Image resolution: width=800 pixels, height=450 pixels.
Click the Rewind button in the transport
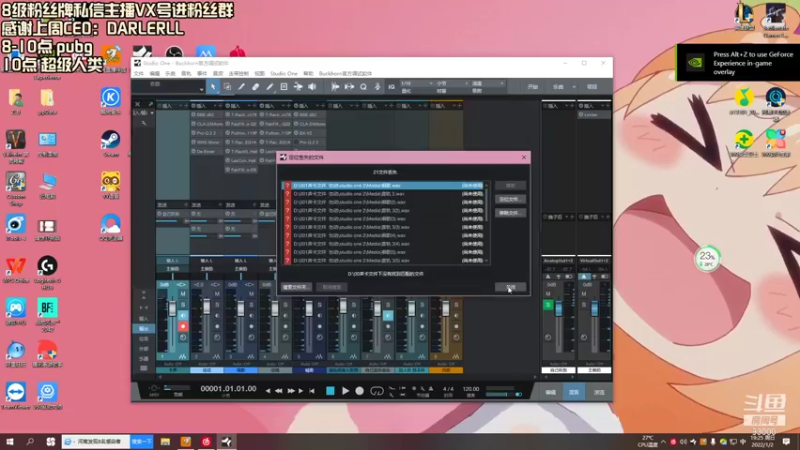279,391
